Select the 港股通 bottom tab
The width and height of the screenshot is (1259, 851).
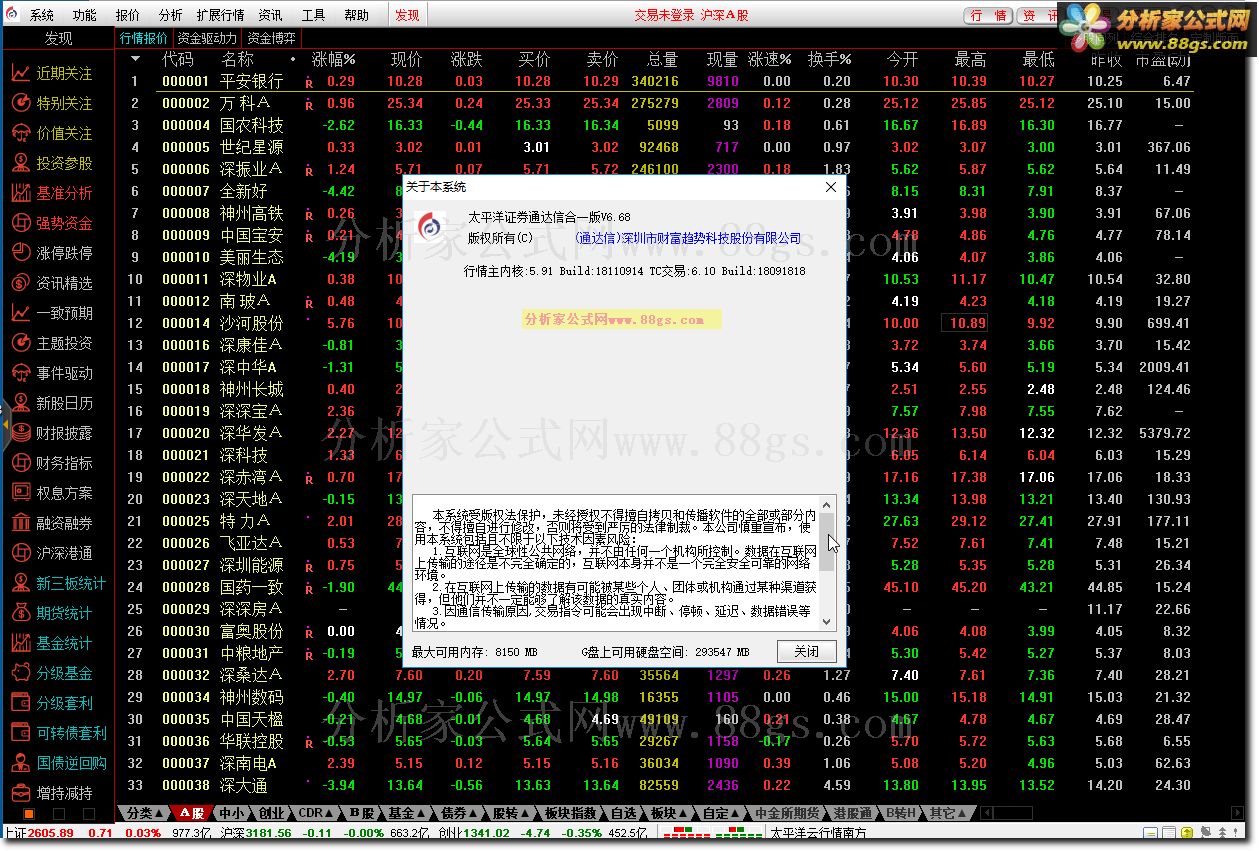tap(852, 813)
